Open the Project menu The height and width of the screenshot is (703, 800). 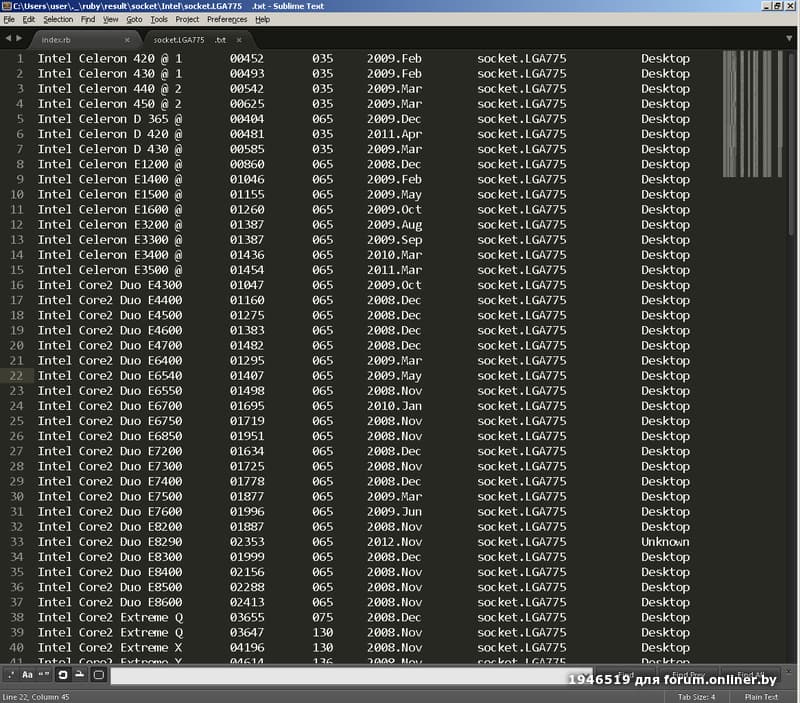point(187,19)
